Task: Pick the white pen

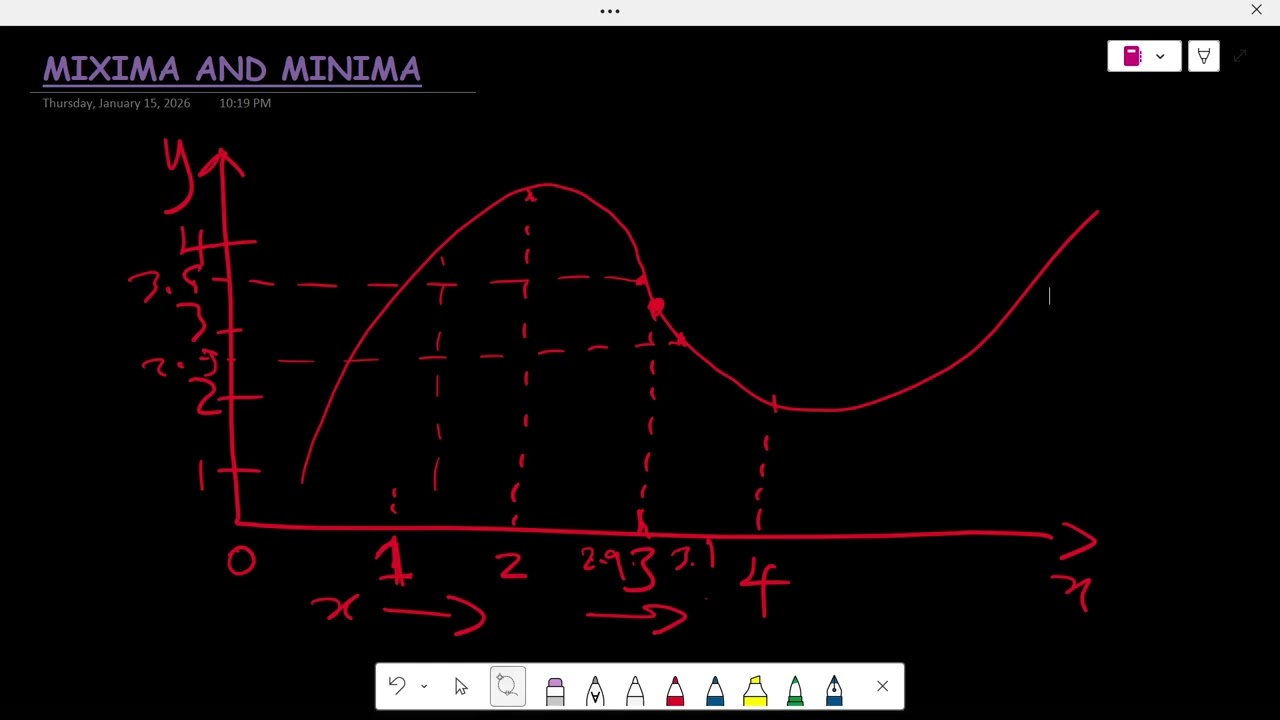Action: click(x=635, y=690)
